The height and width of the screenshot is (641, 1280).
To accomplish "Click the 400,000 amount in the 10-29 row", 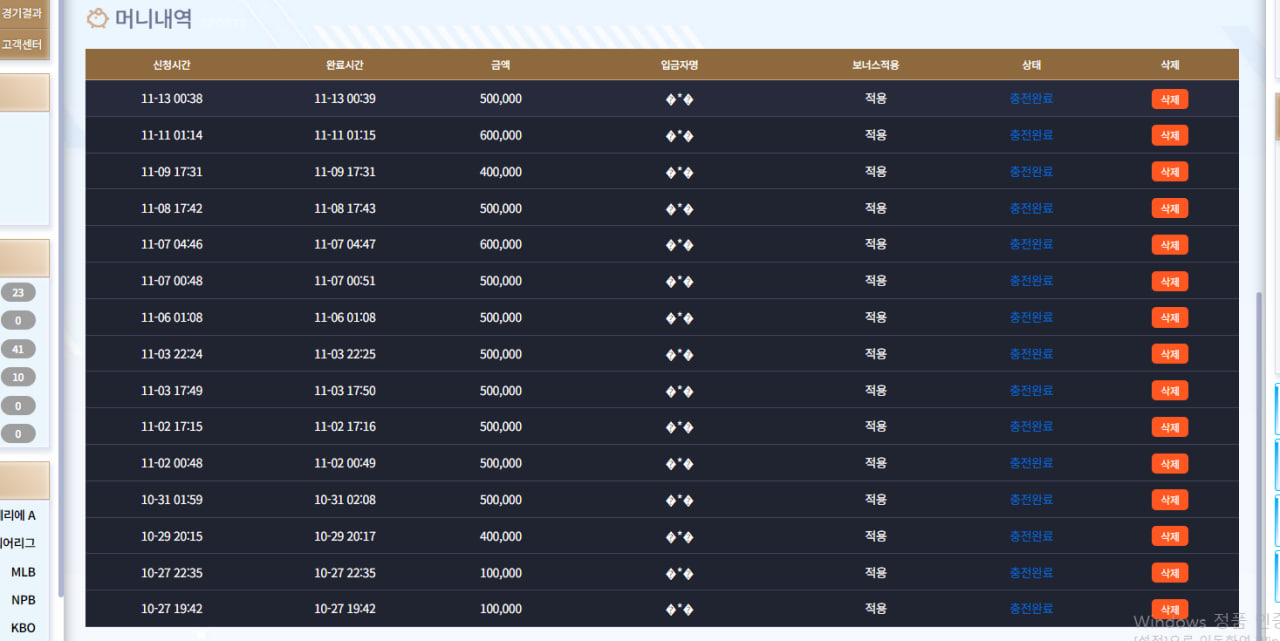I will 501,536.
